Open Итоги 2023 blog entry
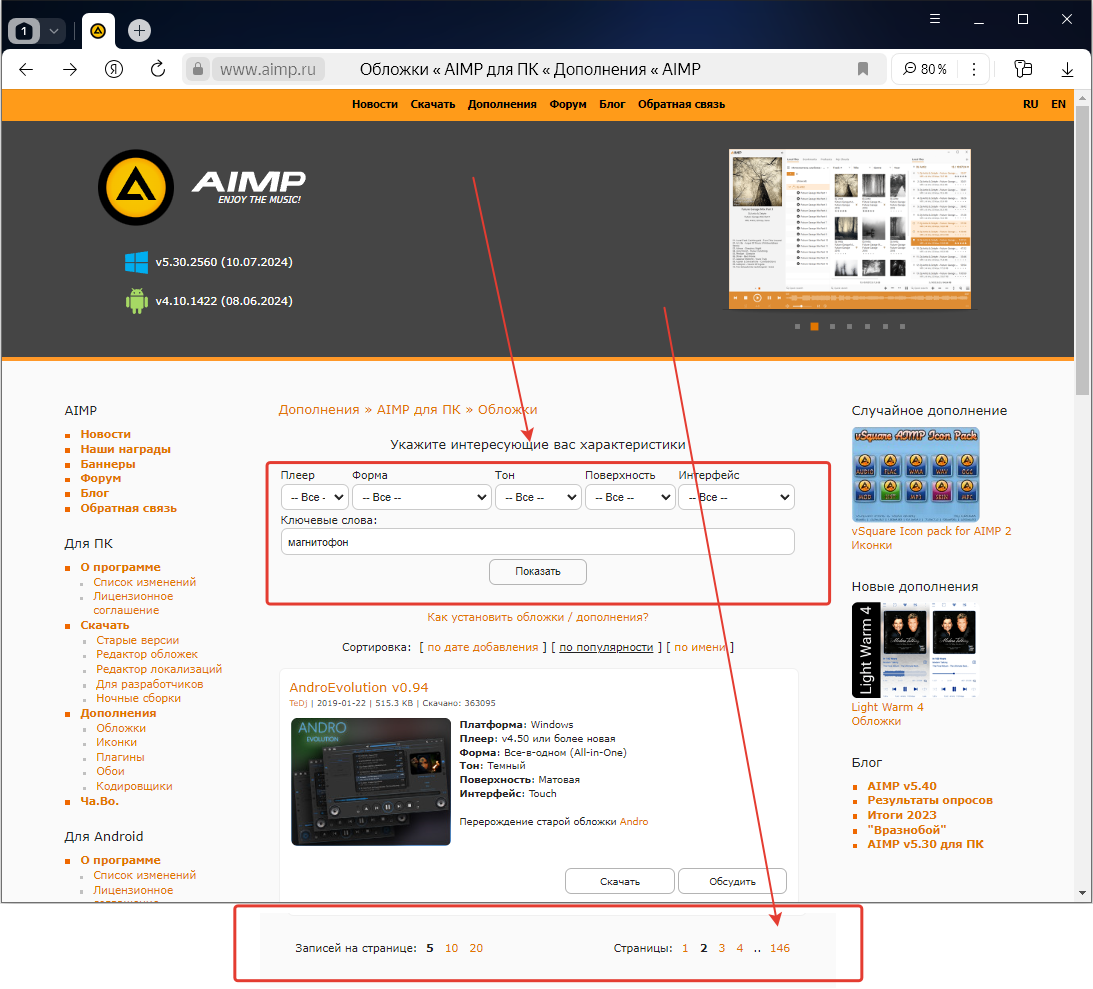The image size is (1093, 989). coord(901,815)
